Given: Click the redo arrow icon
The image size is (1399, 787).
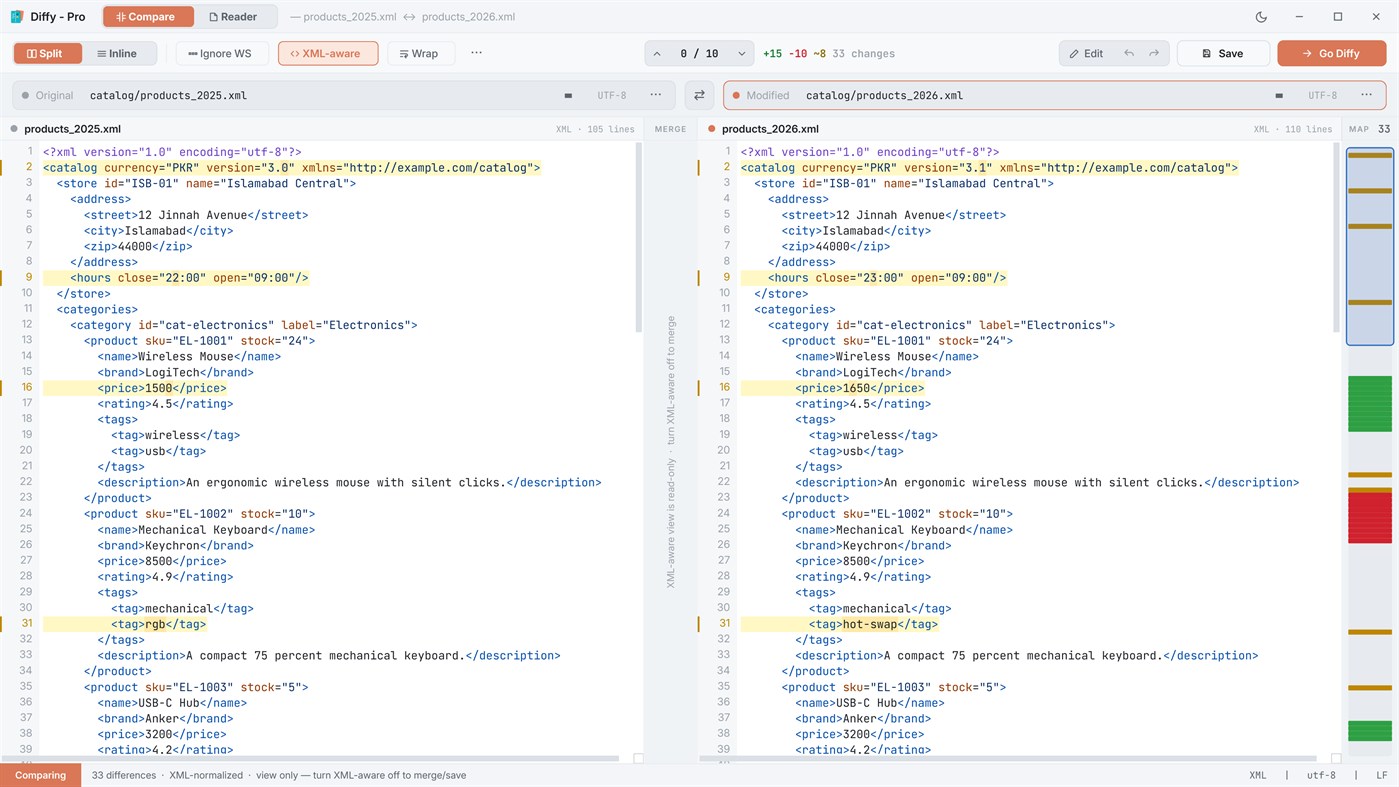Looking at the screenshot, I should click(x=1154, y=53).
